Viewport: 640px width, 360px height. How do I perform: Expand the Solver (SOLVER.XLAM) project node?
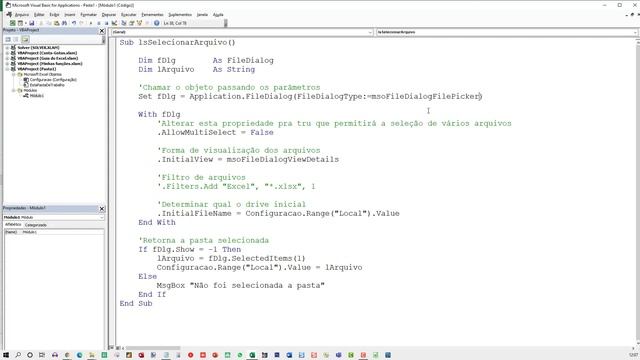(x=7, y=48)
